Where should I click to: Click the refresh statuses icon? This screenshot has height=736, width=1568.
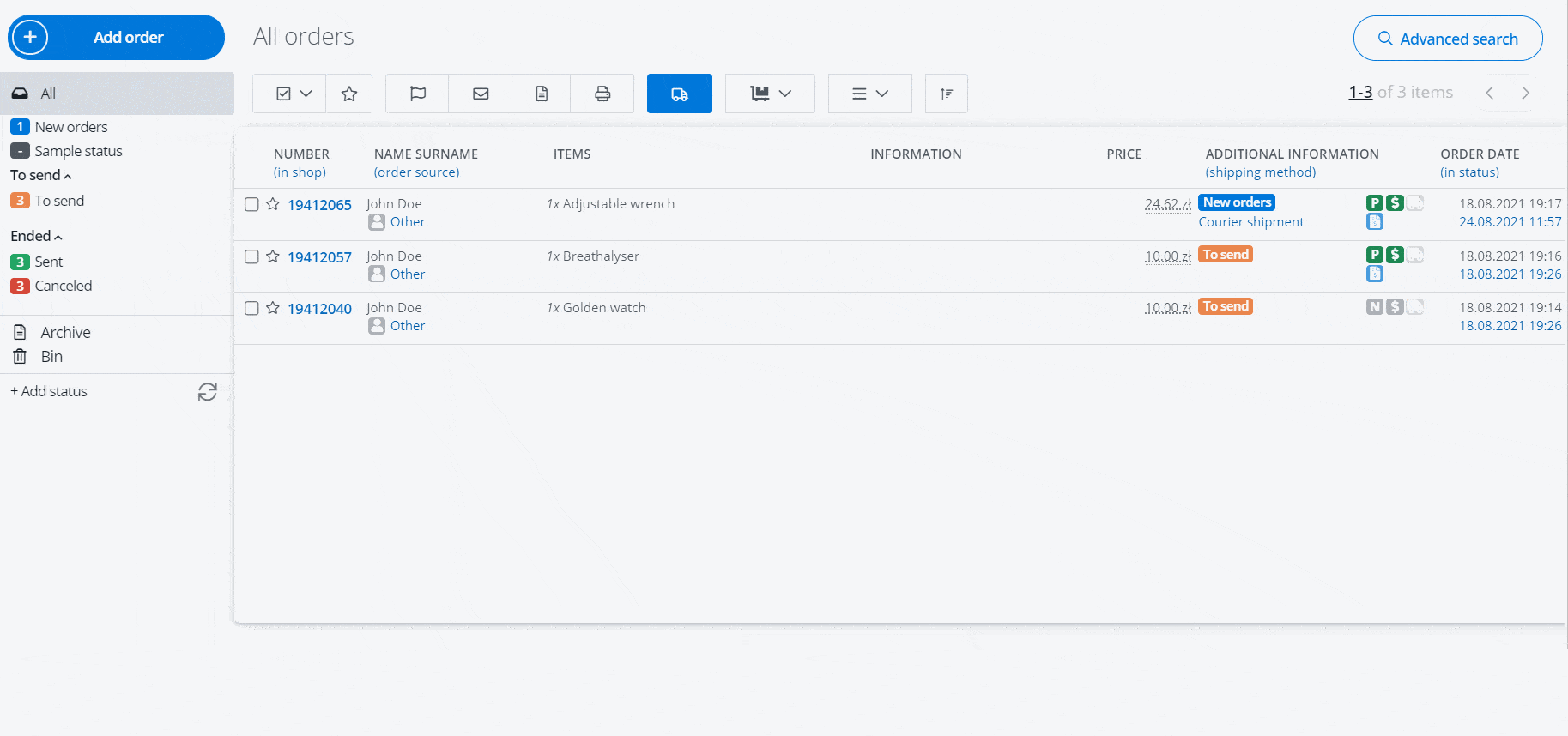[208, 392]
